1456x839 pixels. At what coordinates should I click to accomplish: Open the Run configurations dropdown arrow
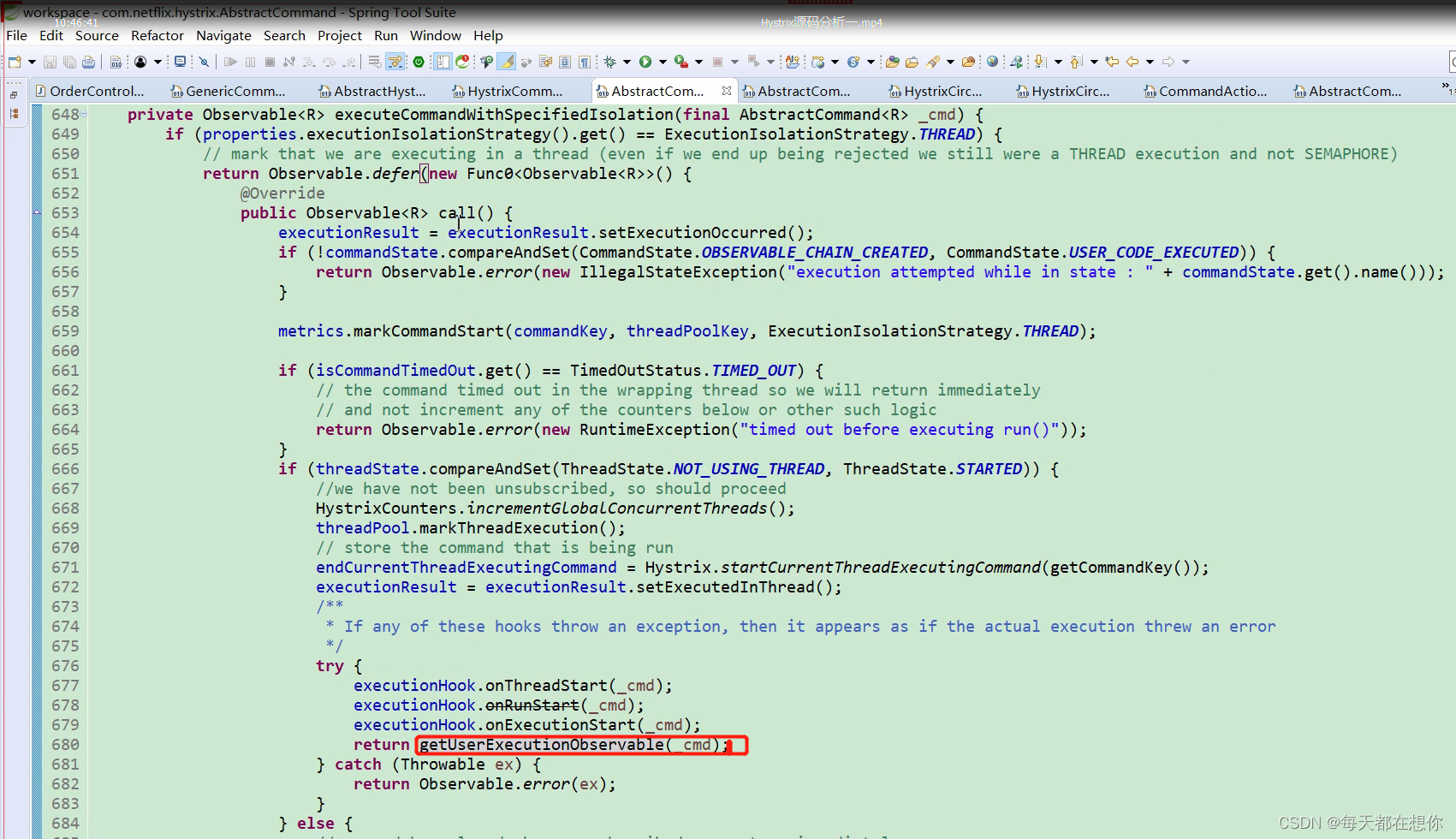point(663,62)
